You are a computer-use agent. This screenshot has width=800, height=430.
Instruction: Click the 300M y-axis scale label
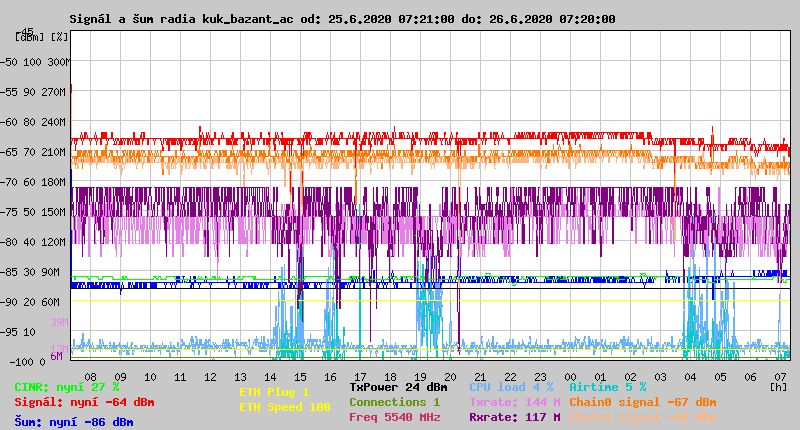tap(58, 61)
